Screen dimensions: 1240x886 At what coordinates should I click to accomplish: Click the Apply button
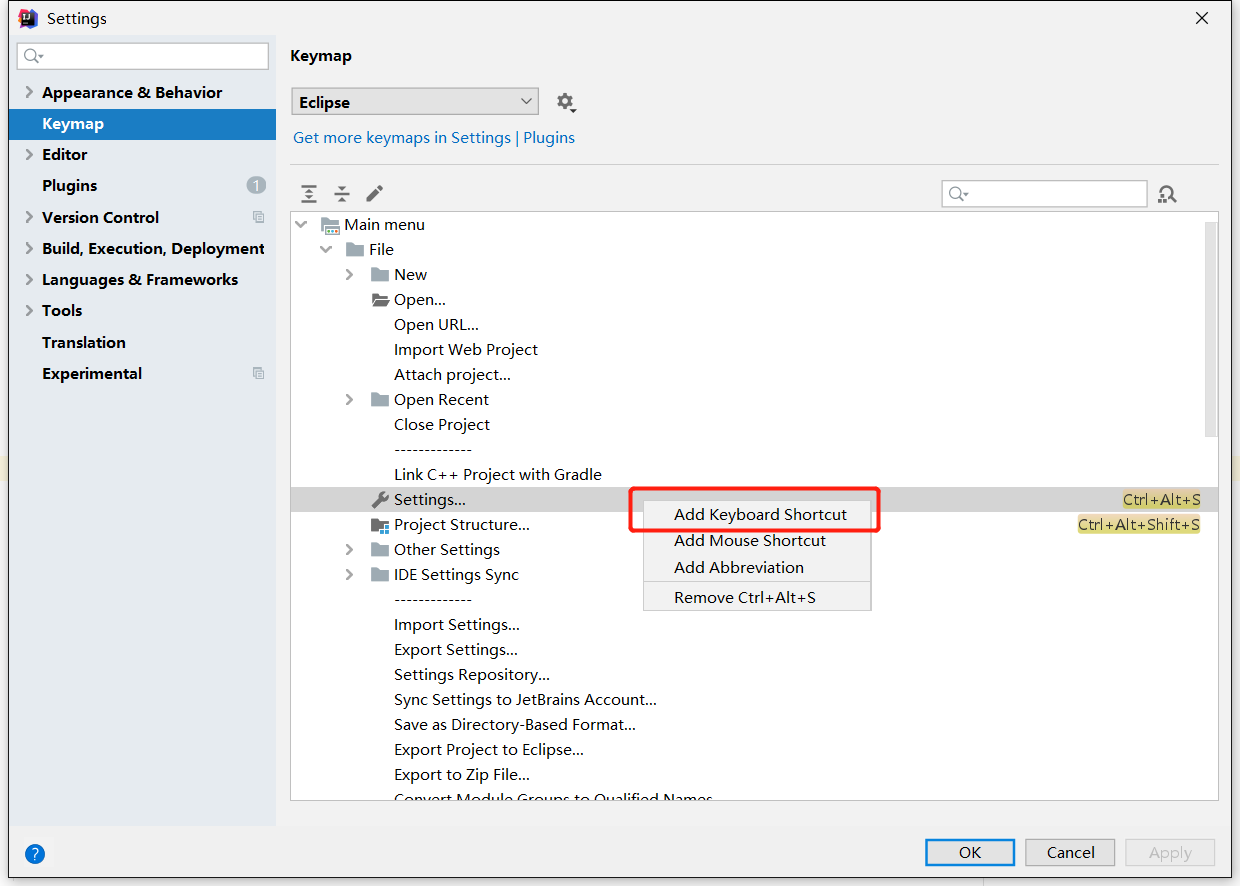coord(1170,852)
